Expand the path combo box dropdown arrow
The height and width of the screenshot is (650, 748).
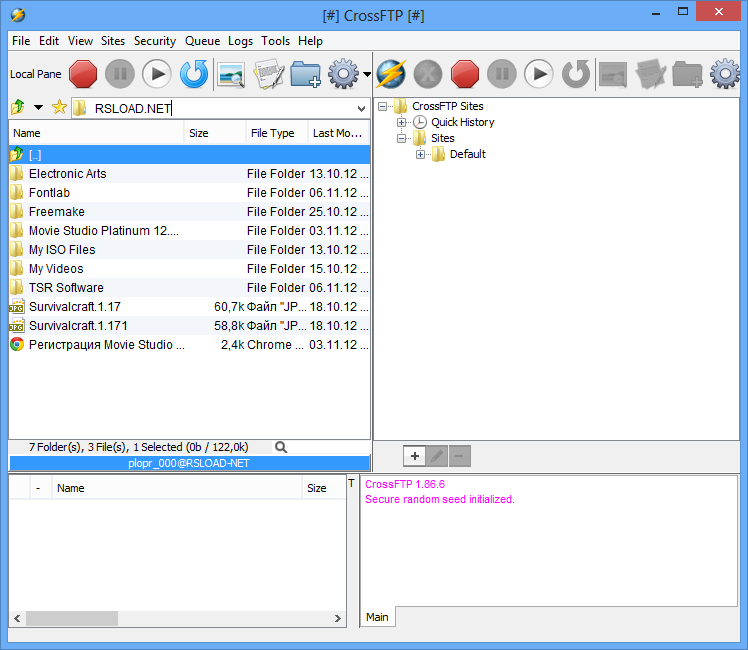[362, 109]
